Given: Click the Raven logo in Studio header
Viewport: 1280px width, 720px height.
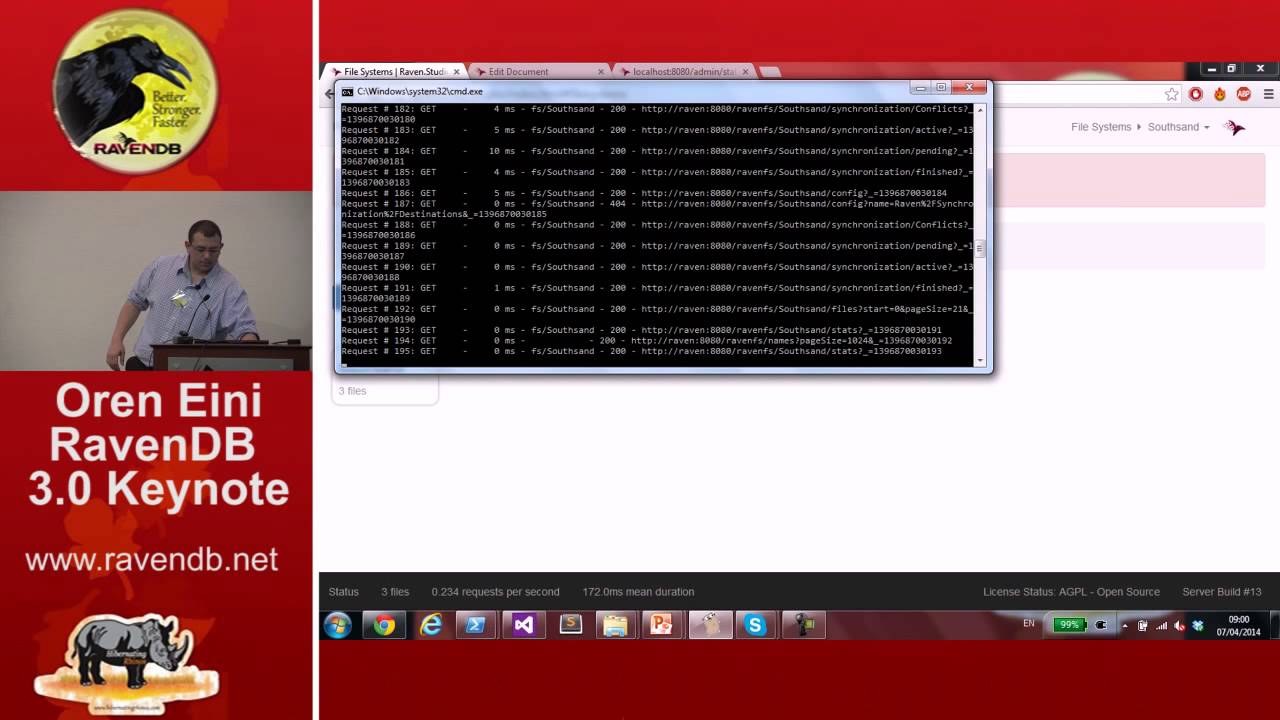Looking at the screenshot, I should pos(1235,127).
